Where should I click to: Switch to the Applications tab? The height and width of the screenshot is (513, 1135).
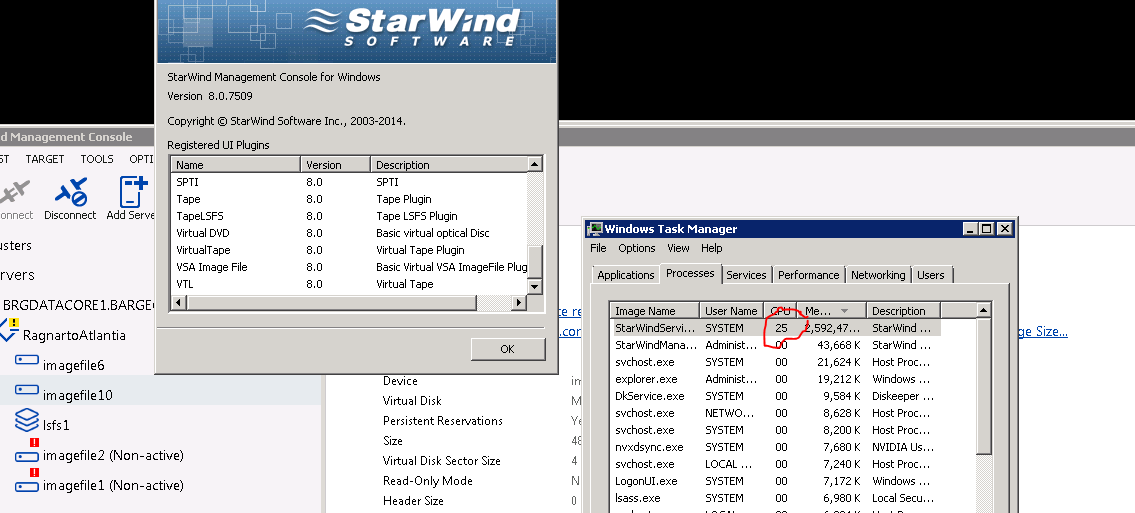coord(625,275)
